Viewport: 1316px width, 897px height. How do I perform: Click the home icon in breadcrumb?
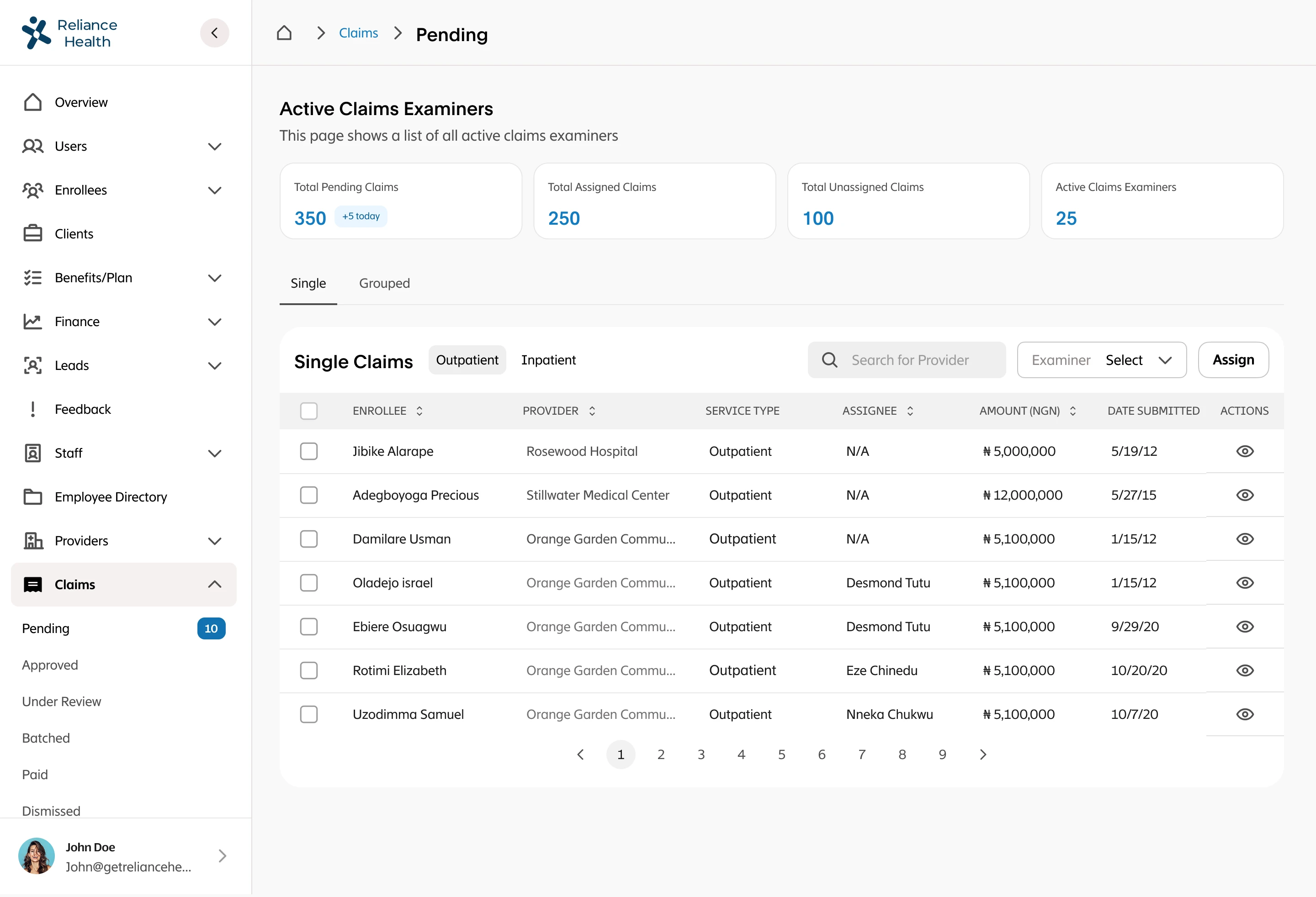tap(284, 33)
